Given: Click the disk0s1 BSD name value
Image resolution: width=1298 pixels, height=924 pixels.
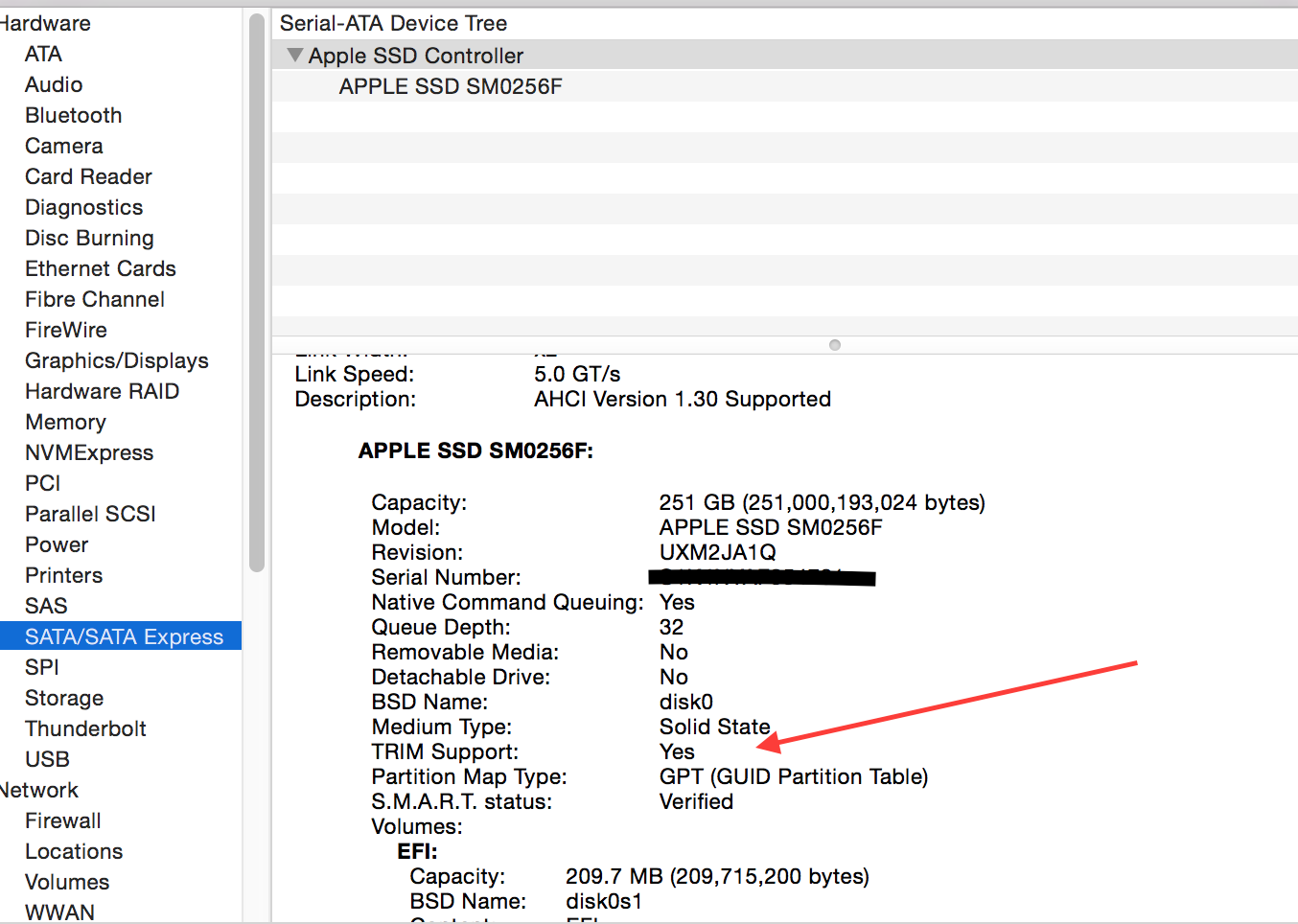Looking at the screenshot, I should pos(604,901).
